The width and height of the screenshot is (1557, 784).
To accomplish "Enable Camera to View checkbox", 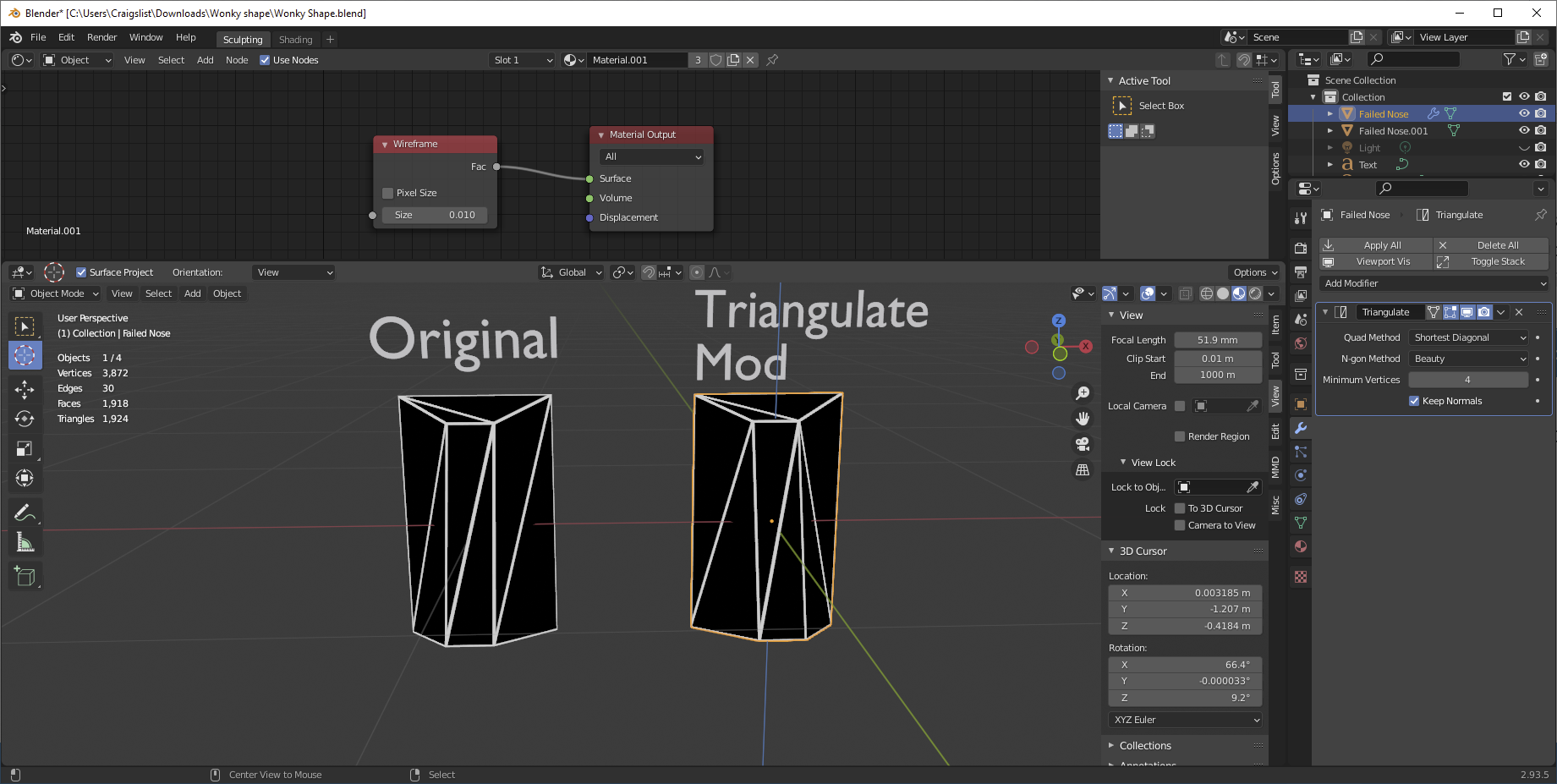I will click(1180, 525).
